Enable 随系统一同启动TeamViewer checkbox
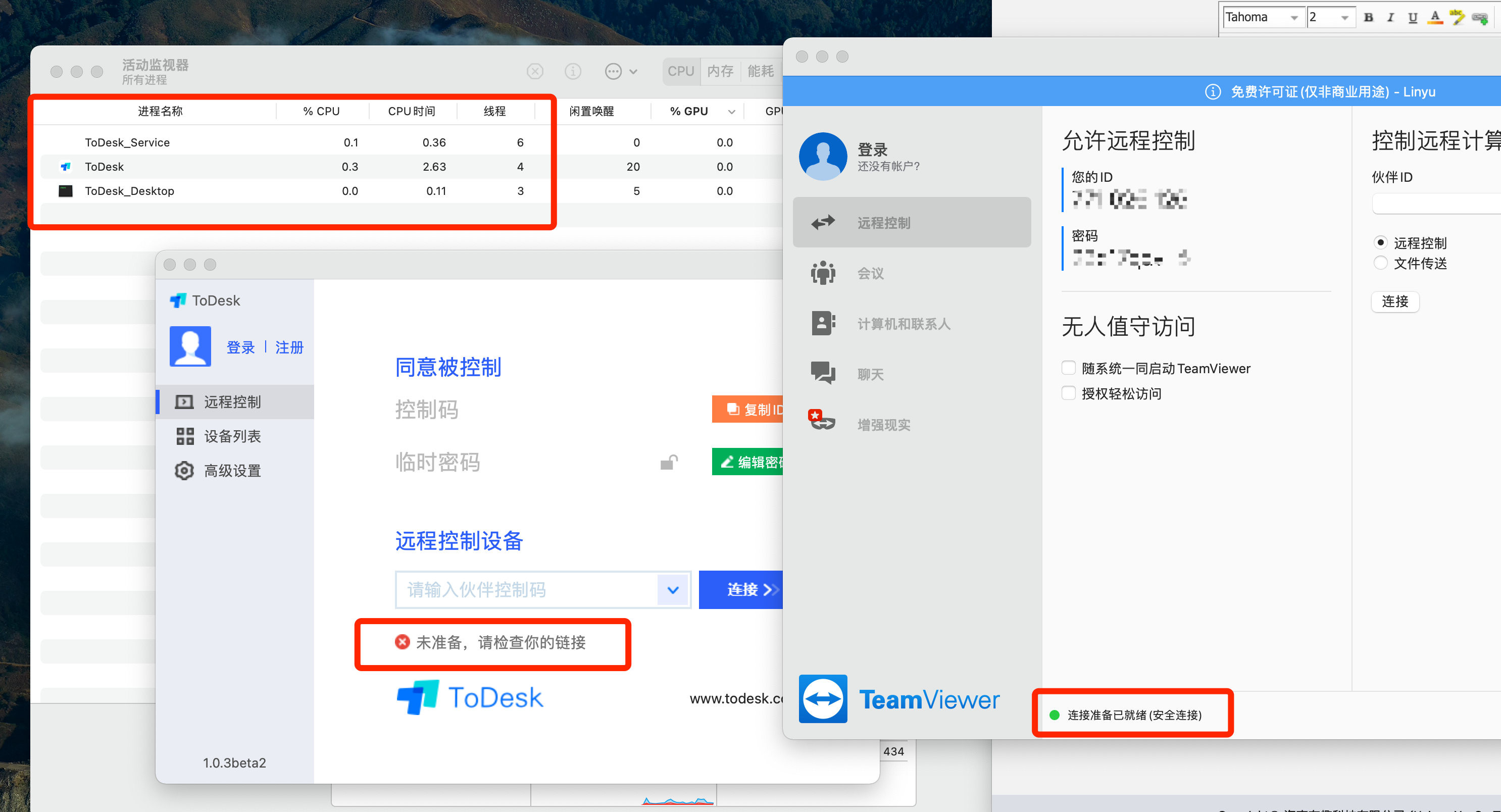 [1068, 368]
